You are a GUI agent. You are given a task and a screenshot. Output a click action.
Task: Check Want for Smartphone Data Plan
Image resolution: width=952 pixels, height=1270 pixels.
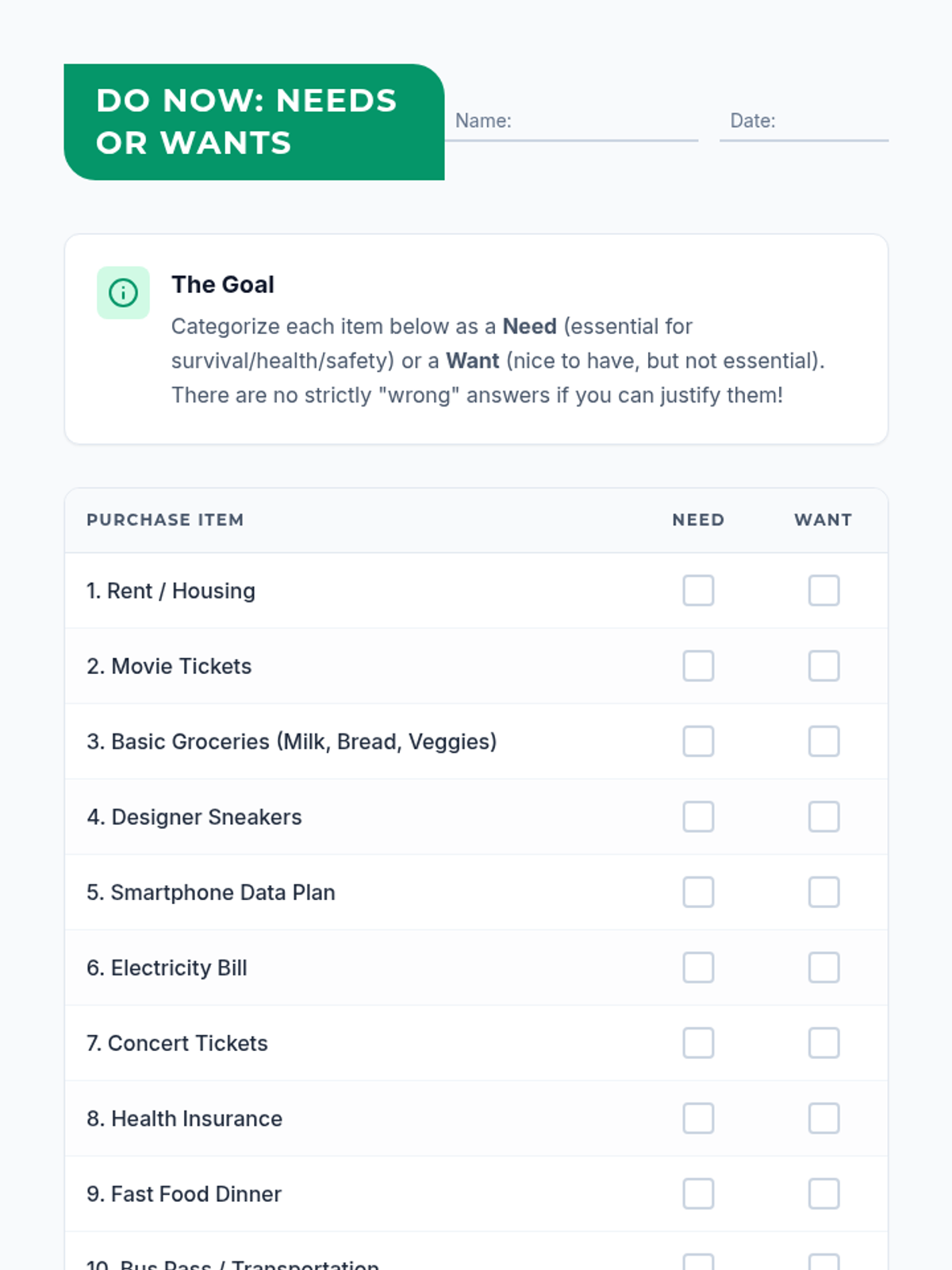click(x=823, y=892)
